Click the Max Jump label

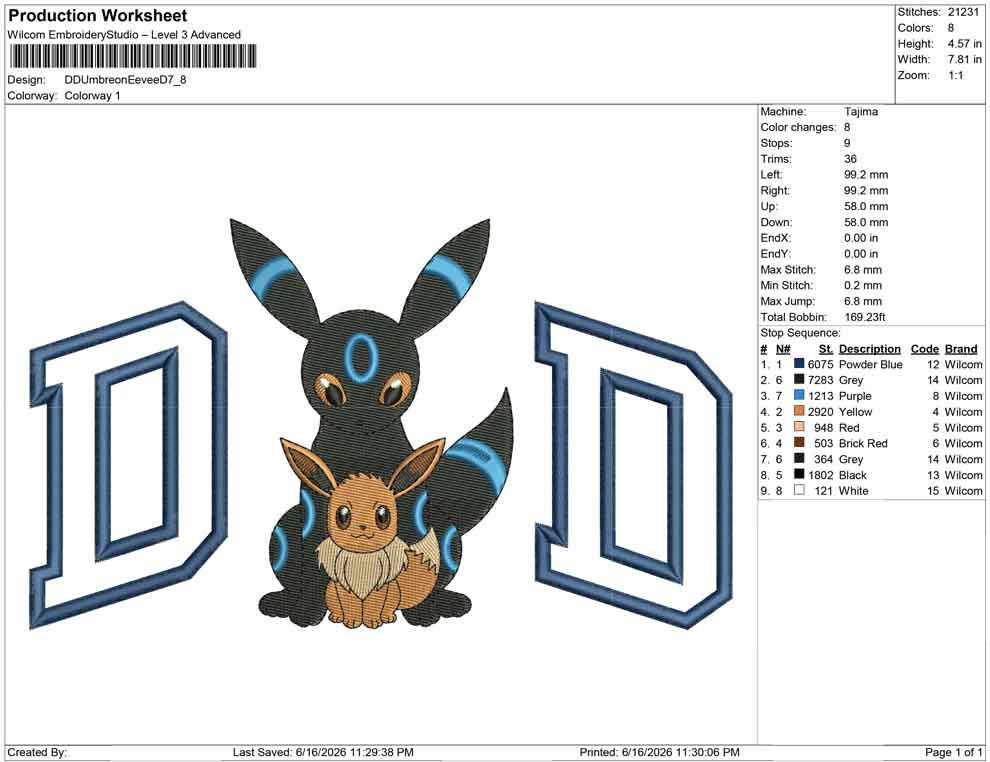click(x=787, y=301)
